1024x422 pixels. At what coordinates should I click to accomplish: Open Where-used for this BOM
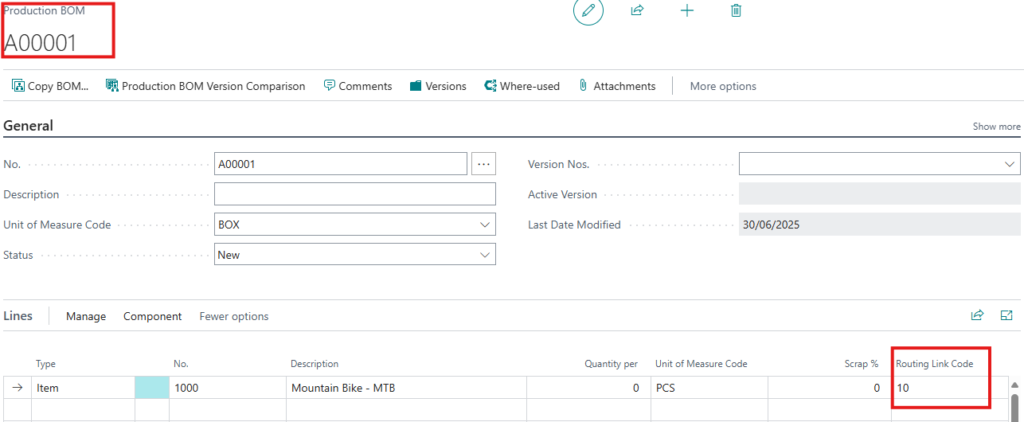pos(522,86)
